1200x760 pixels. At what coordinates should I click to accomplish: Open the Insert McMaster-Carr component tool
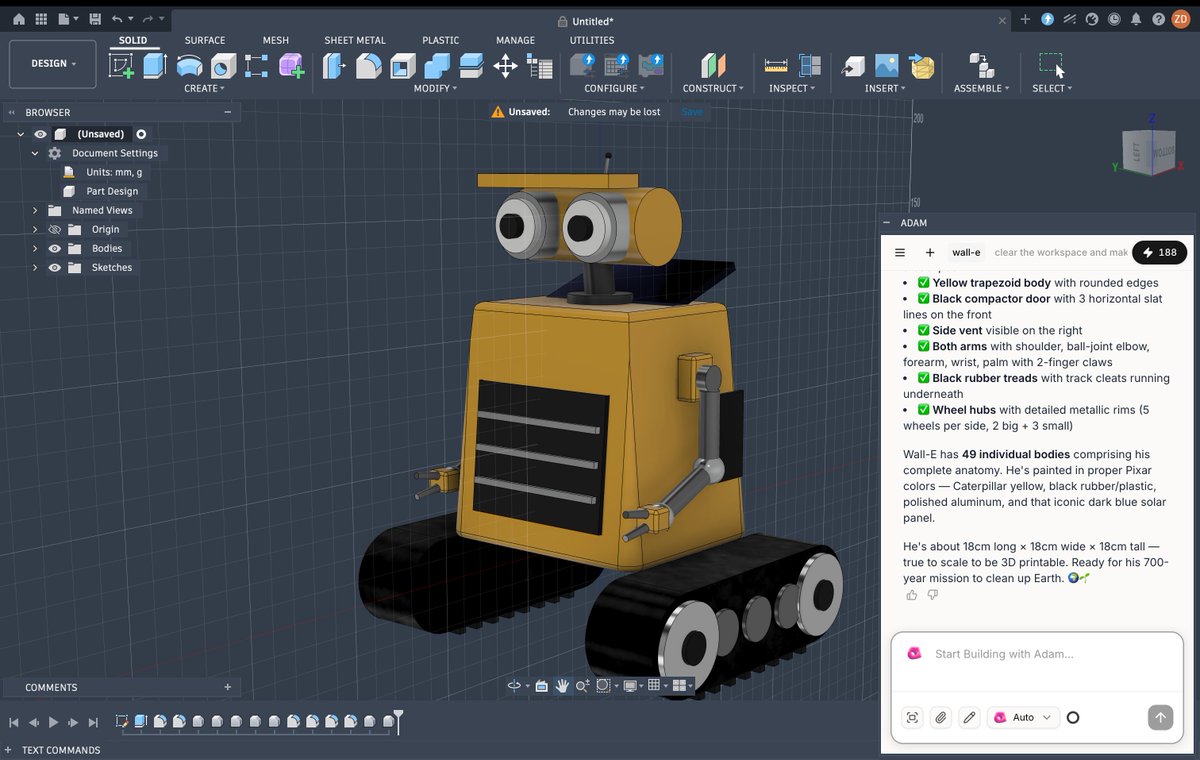(x=921, y=66)
